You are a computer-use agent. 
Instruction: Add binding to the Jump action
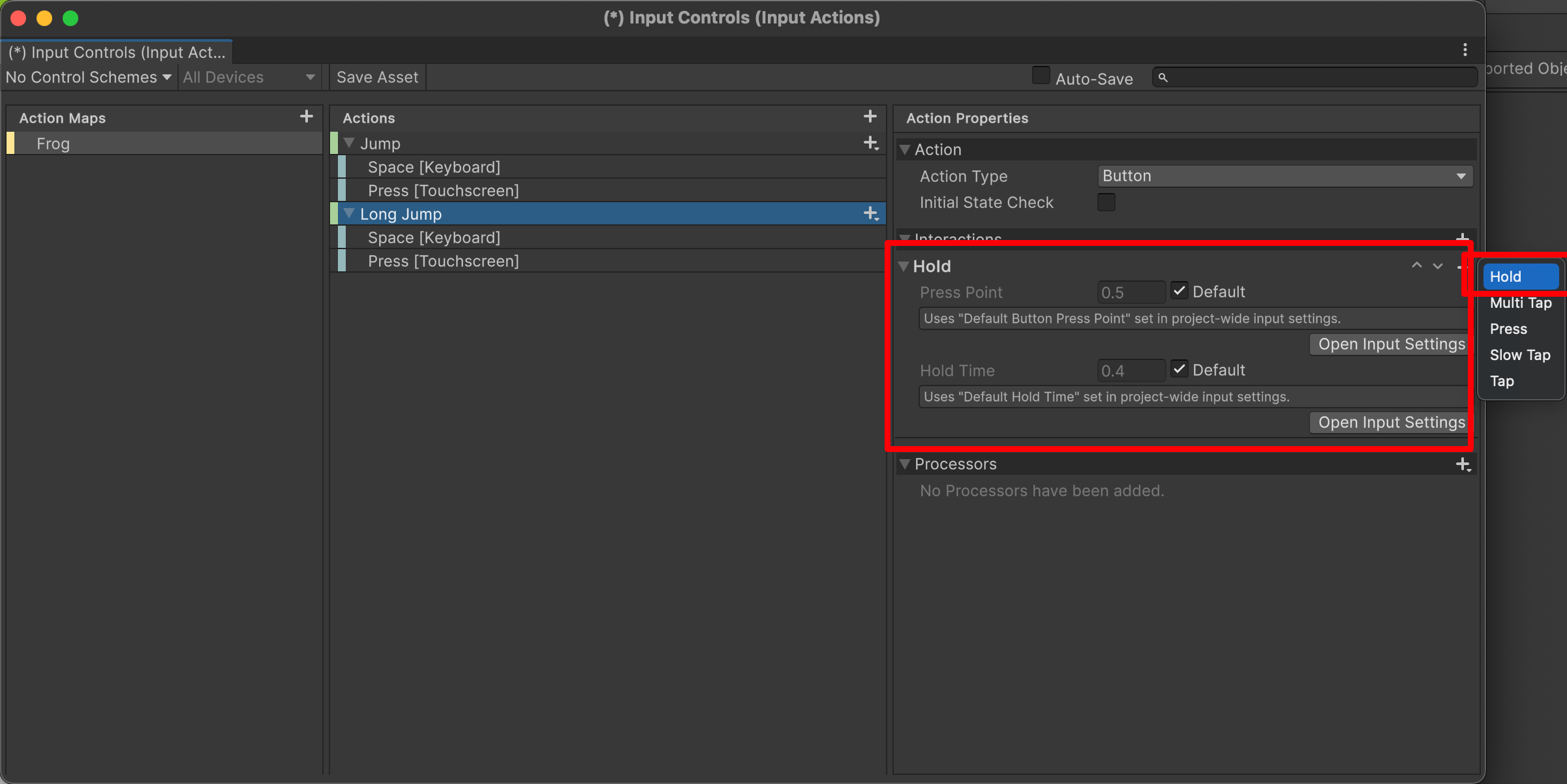[x=871, y=143]
